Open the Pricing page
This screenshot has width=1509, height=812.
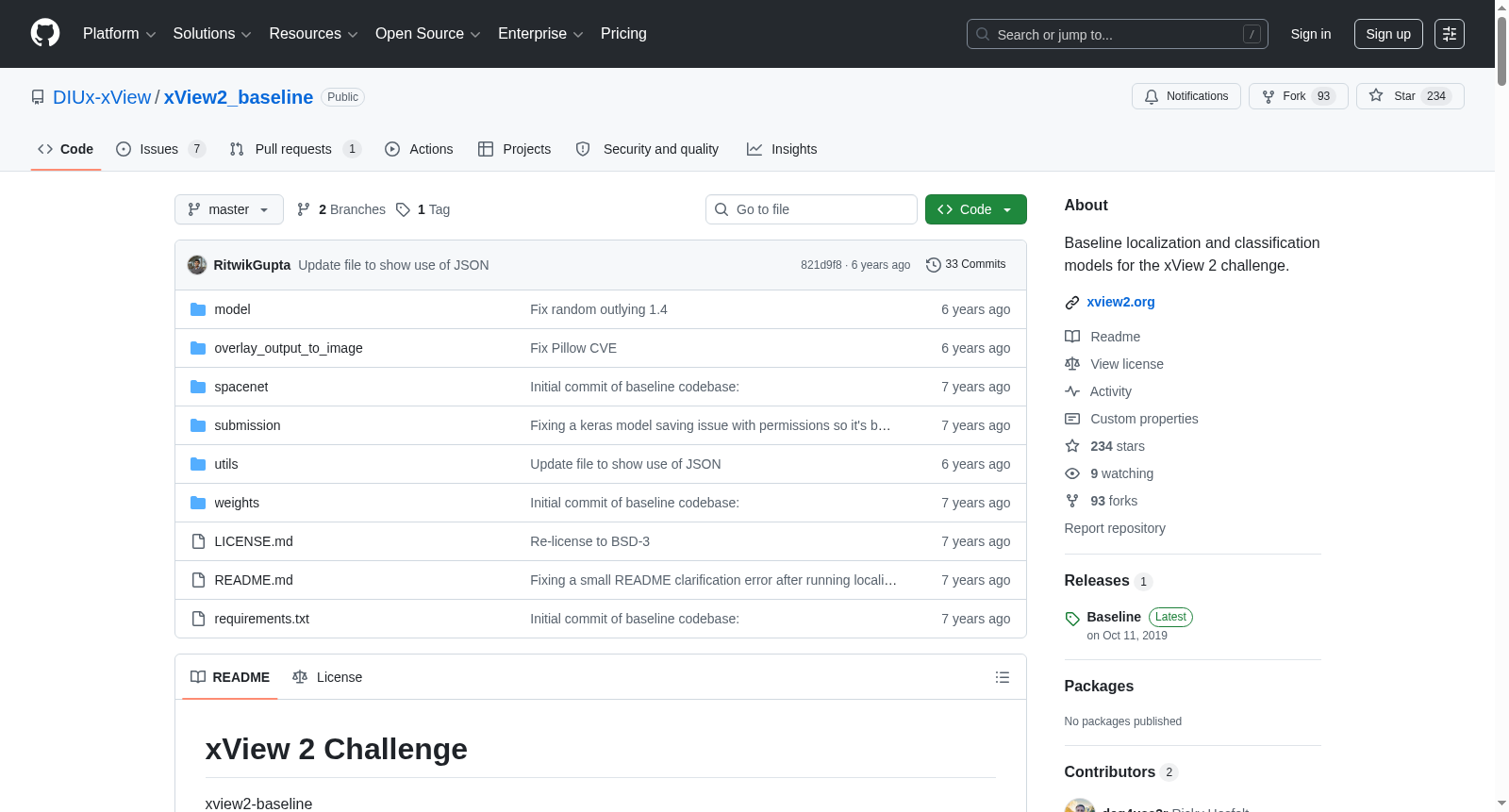(x=623, y=34)
